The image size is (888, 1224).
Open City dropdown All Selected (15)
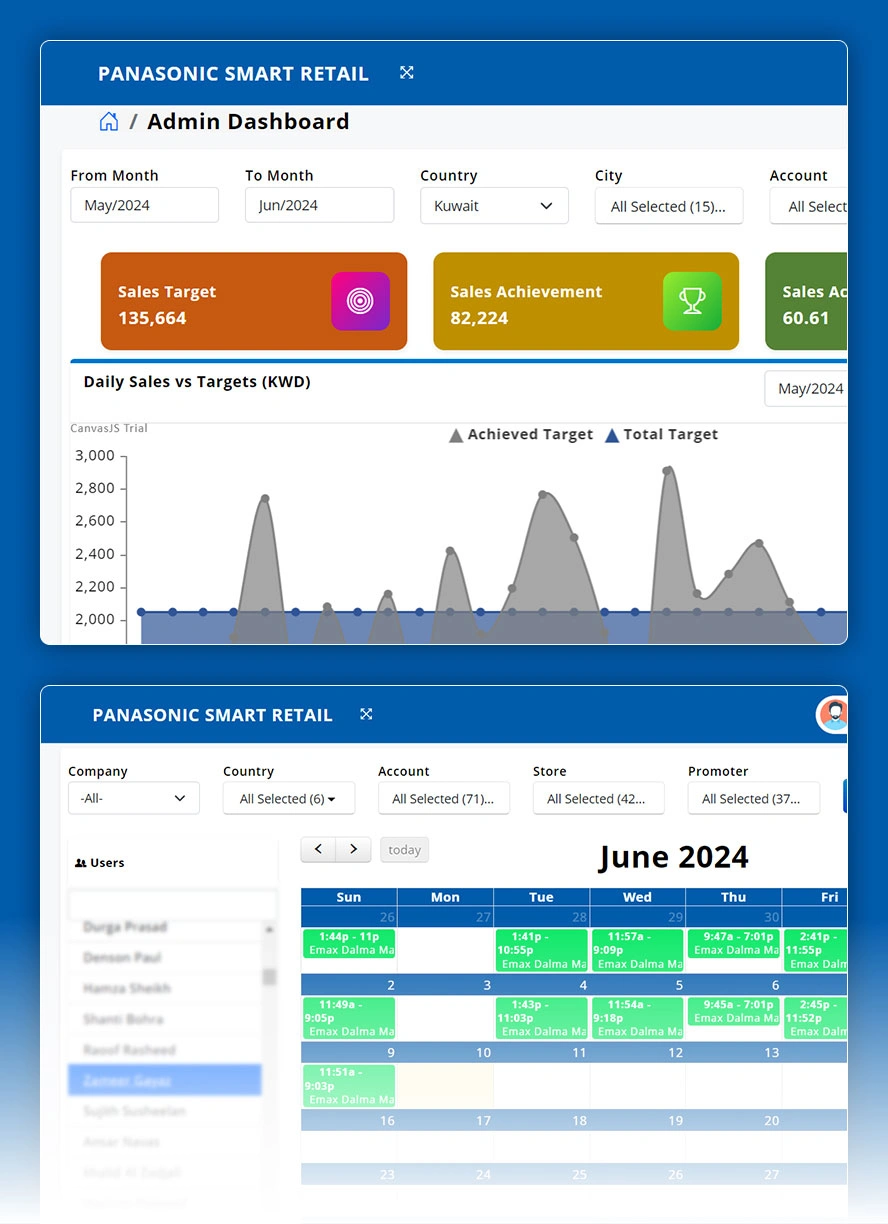(x=669, y=206)
